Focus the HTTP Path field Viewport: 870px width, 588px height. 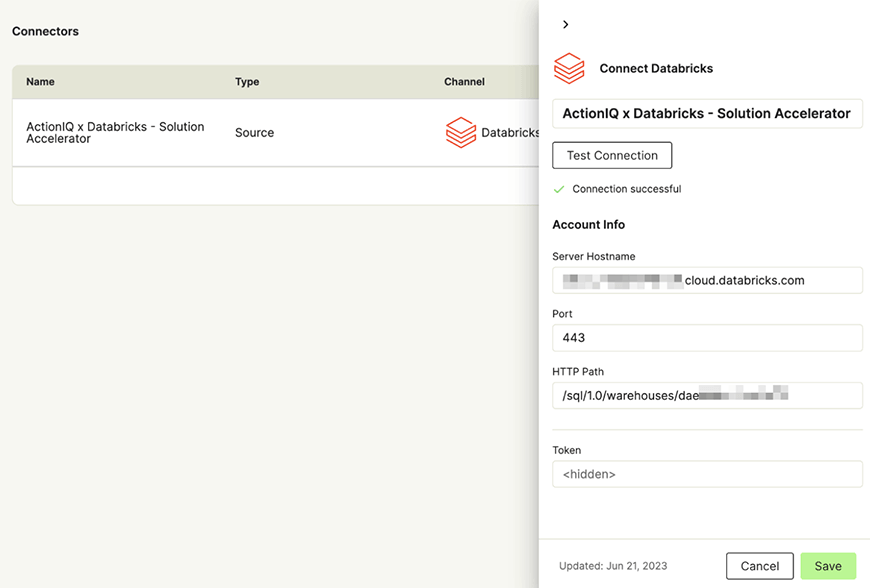pyautogui.click(x=707, y=396)
